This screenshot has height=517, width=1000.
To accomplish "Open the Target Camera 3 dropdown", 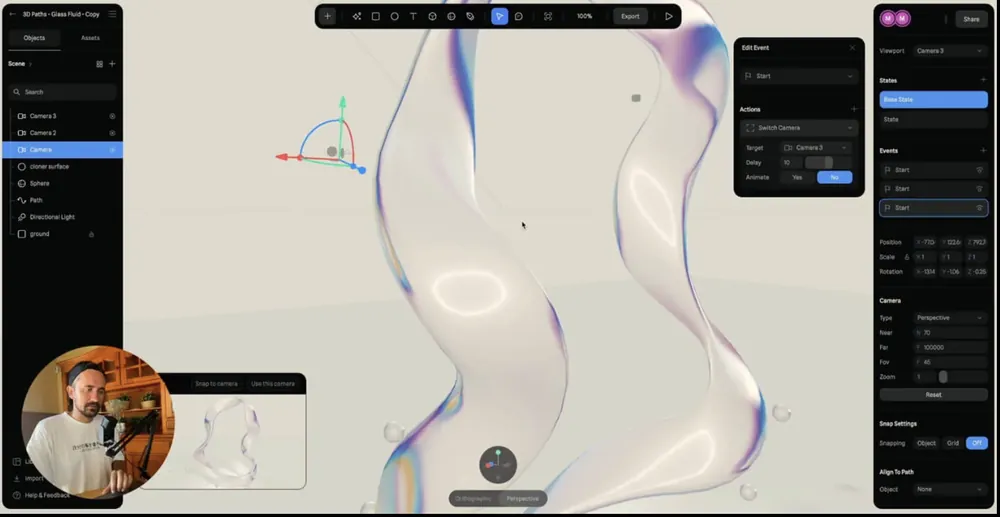I will click(x=816, y=148).
